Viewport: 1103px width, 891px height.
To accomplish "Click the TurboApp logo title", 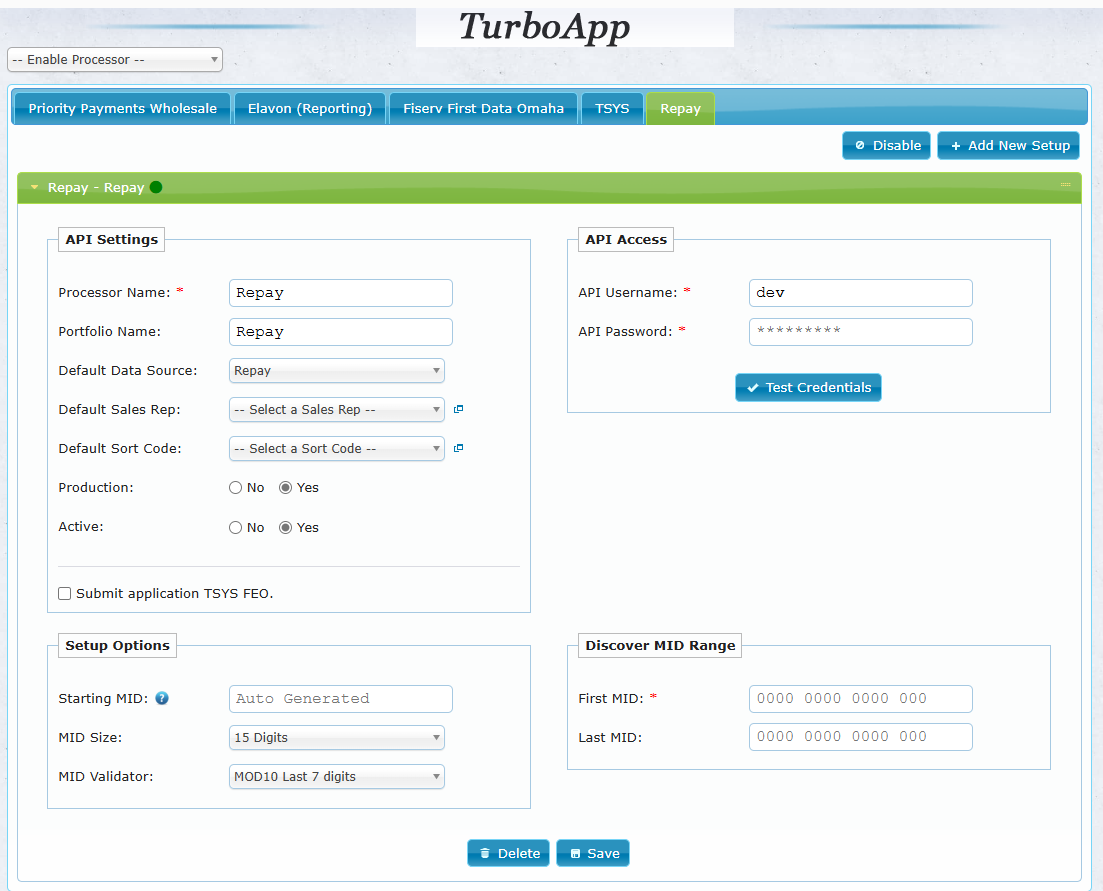I will coord(544,28).
